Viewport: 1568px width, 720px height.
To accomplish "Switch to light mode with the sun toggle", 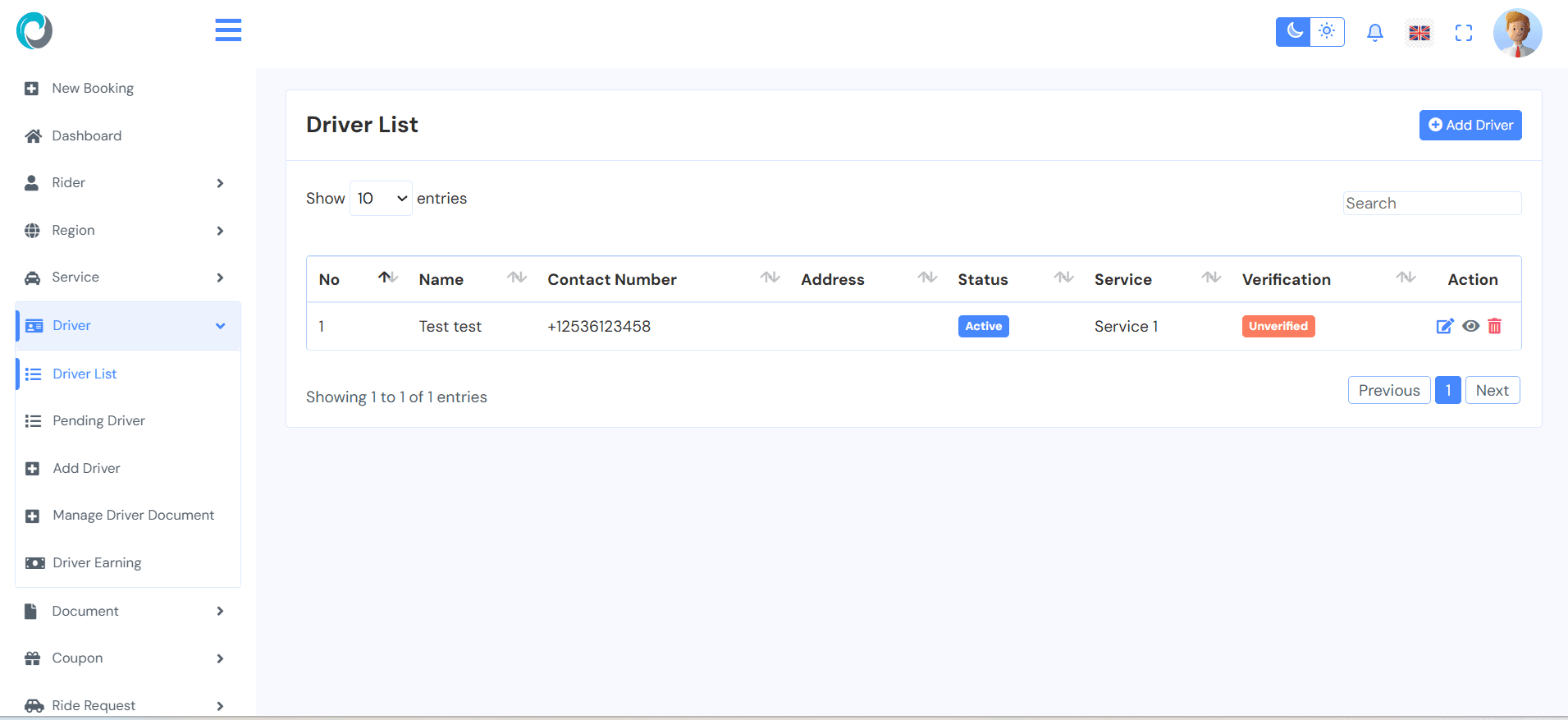I will coord(1327,32).
